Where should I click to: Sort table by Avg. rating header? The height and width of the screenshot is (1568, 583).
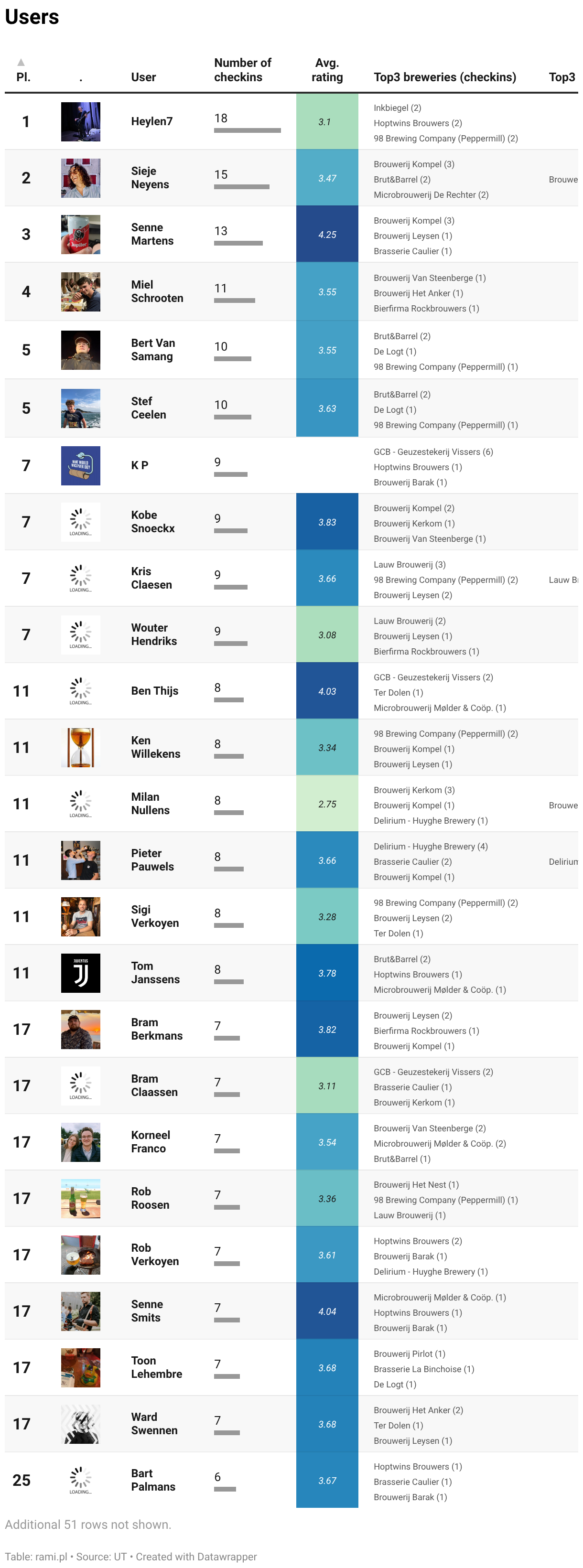tap(327, 70)
